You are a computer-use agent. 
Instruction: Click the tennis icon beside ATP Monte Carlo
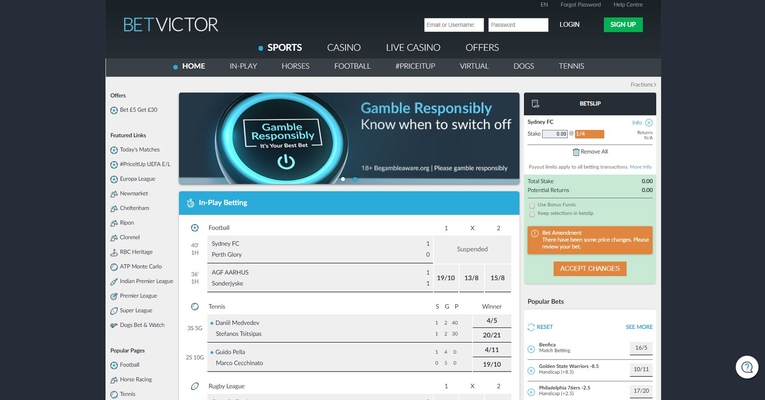tap(114, 267)
